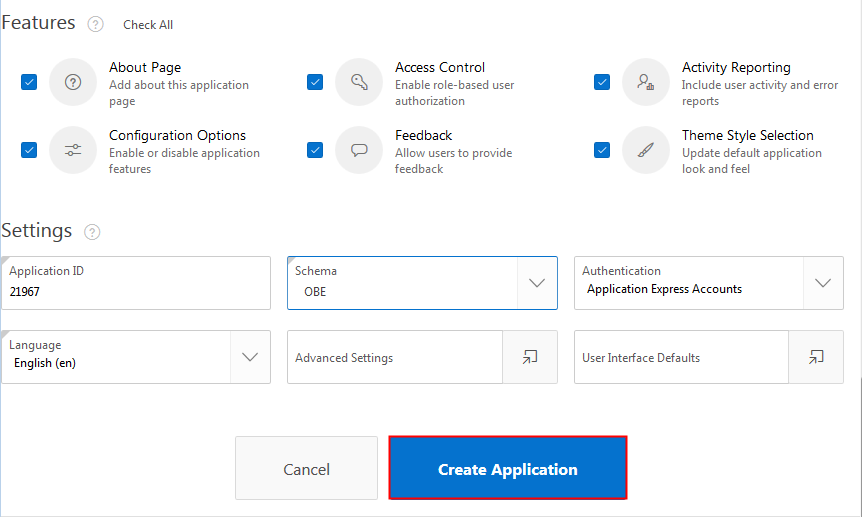Click the Configuration Options sliders icon
The width and height of the screenshot is (862, 517).
(73, 150)
